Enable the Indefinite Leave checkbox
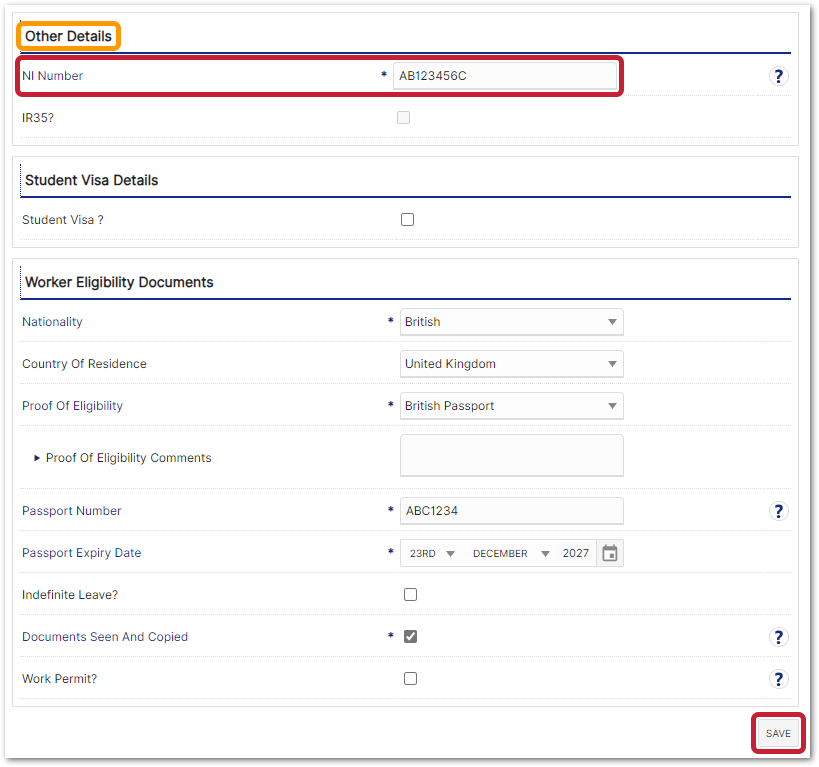The width and height of the screenshot is (819, 767). point(410,595)
